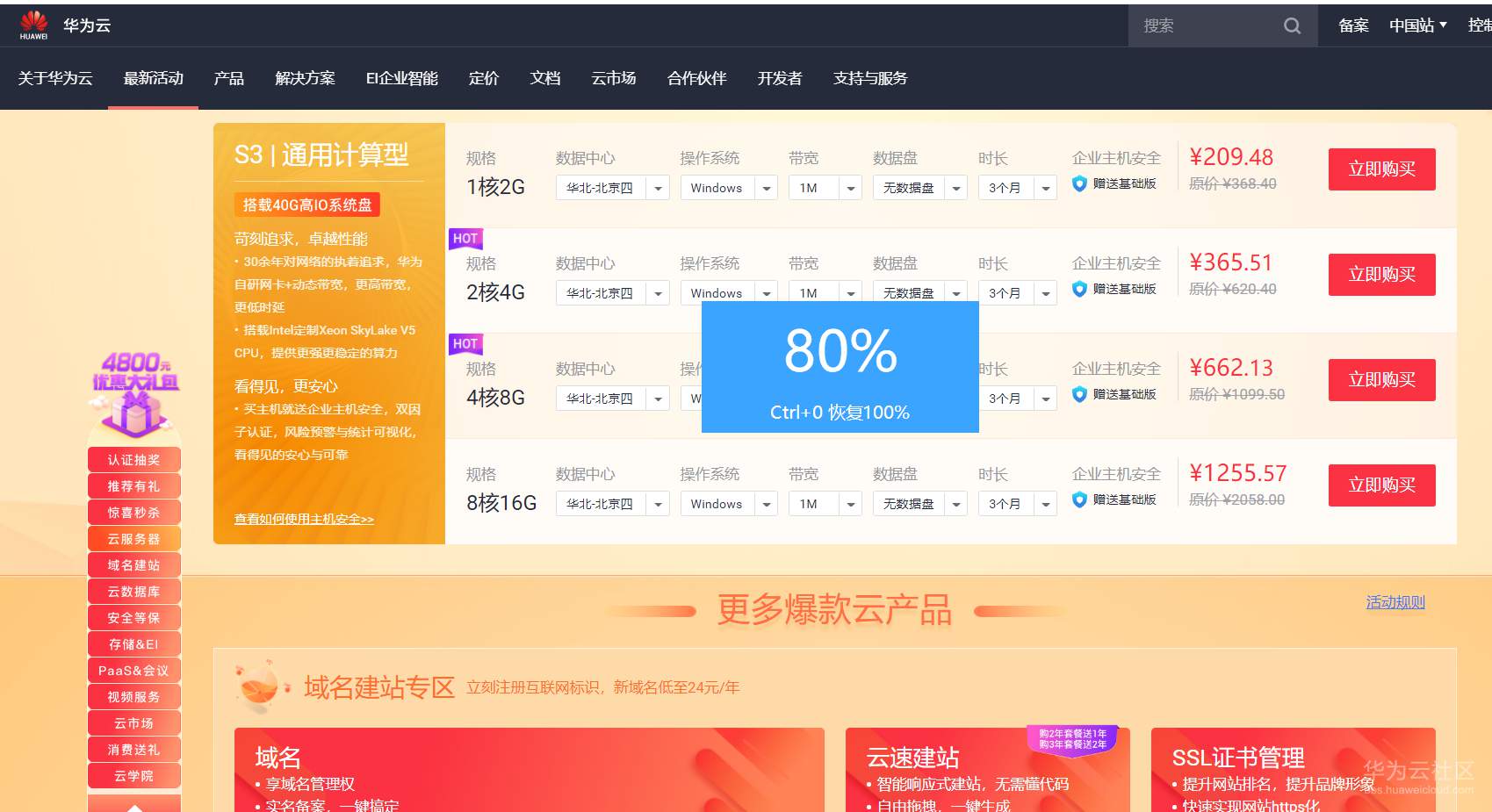Viewport: 1492px width, 812px height.
Task: Open the operating system dropdown for 8核16G
Action: point(729,504)
